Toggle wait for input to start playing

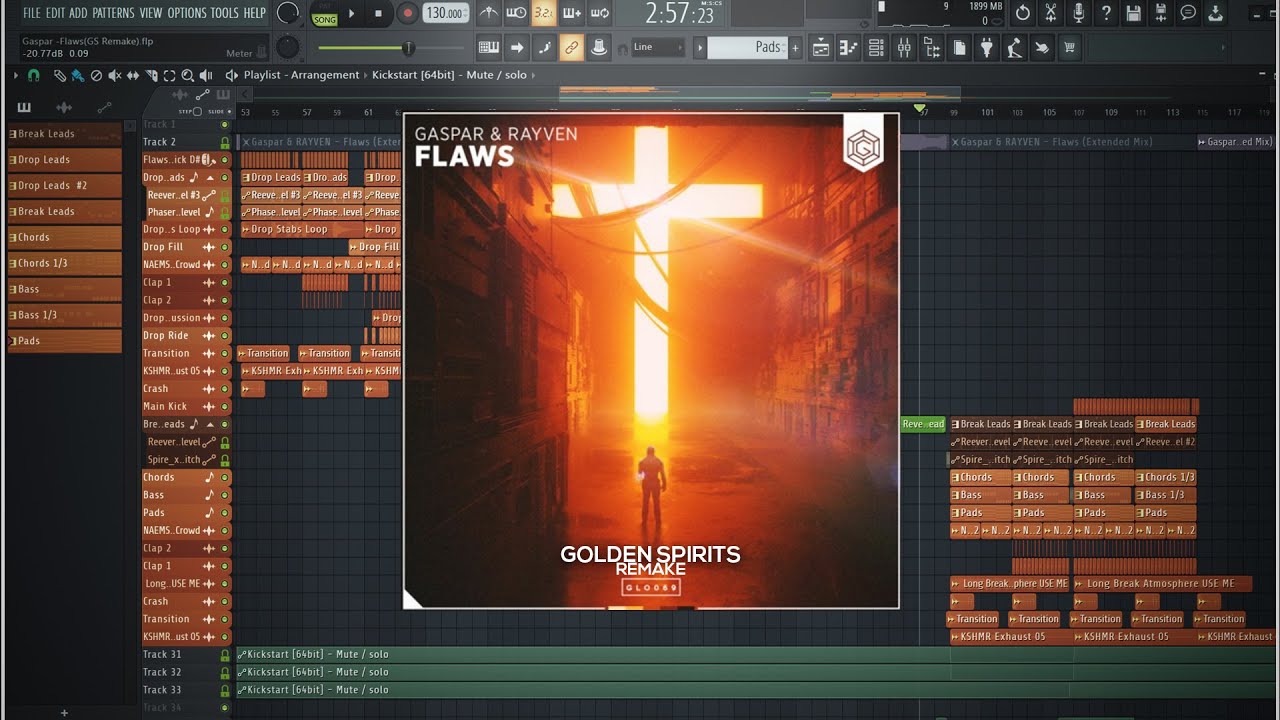(516, 14)
